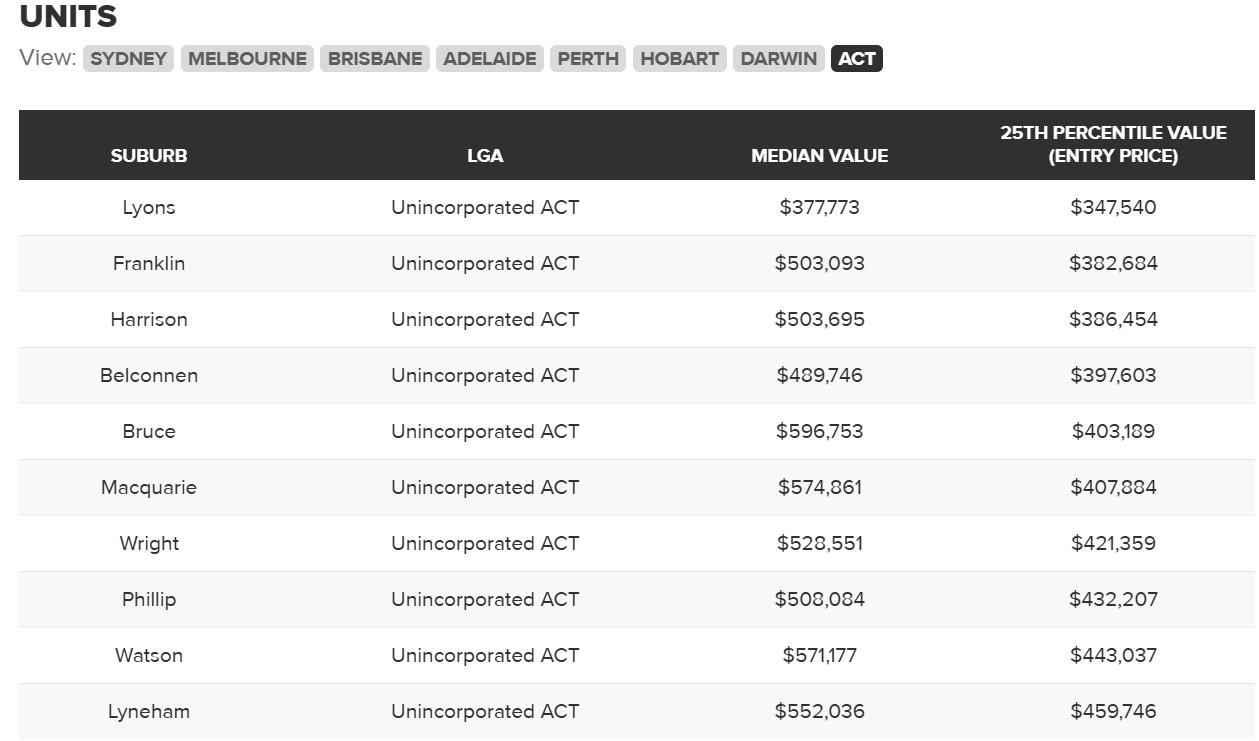Screen dimensions: 1259x741
Task: Open the ADELAIDE view tab
Action: point(490,58)
